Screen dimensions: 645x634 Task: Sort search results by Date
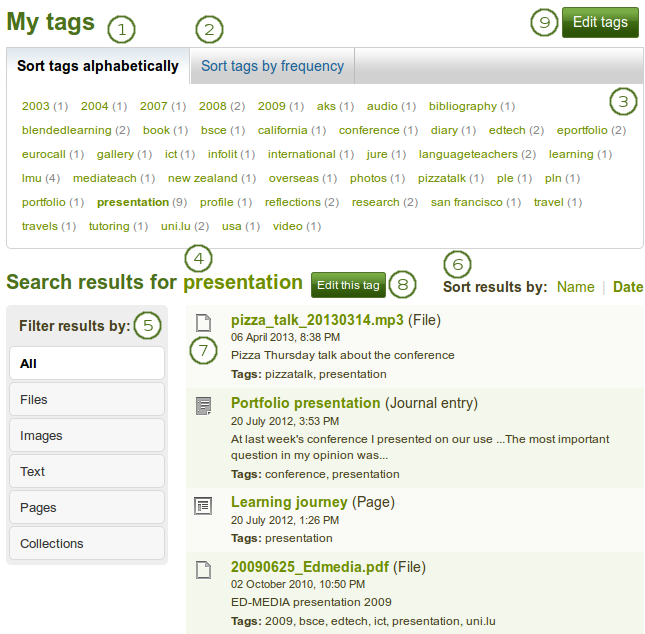click(628, 287)
